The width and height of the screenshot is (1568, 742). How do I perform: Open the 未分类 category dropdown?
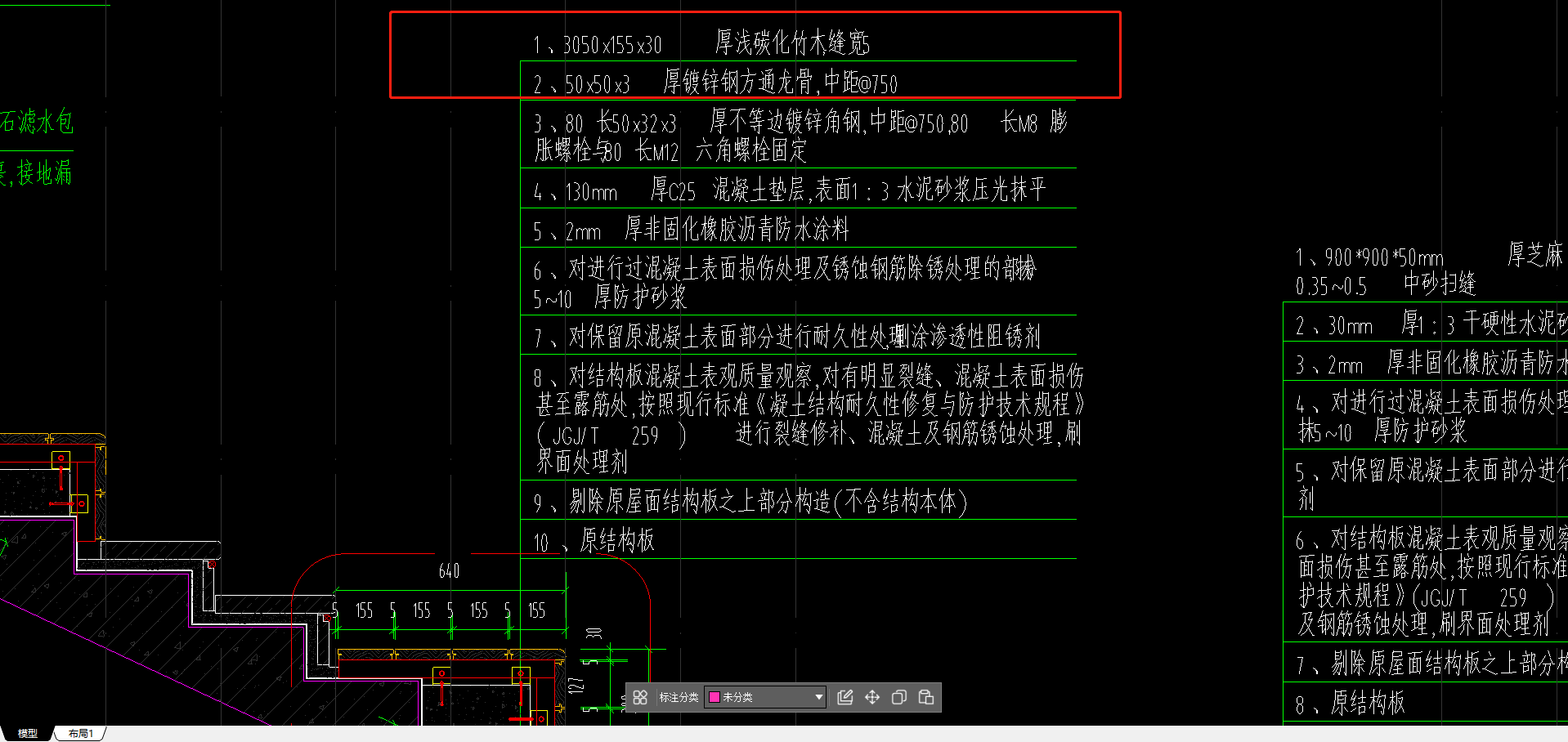point(765,697)
